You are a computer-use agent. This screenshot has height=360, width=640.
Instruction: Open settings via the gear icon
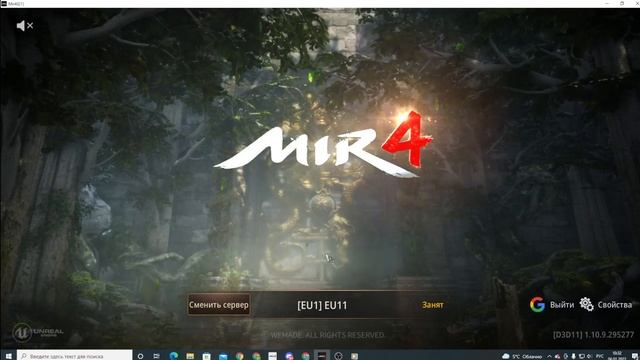[x=587, y=304]
